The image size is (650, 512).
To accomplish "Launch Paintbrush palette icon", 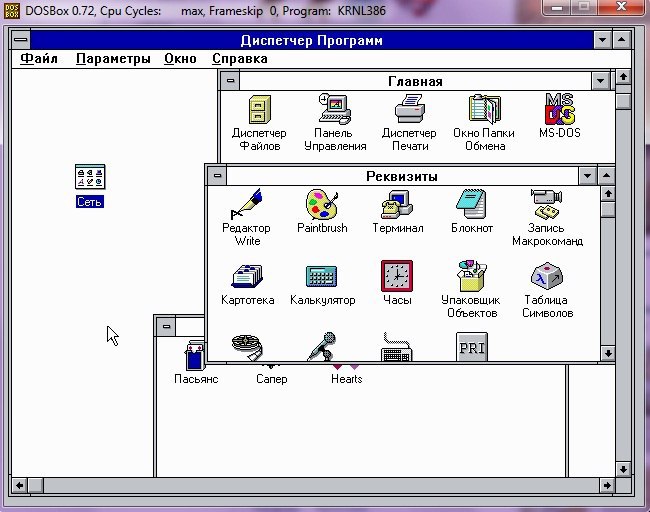I will click(x=322, y=204).
